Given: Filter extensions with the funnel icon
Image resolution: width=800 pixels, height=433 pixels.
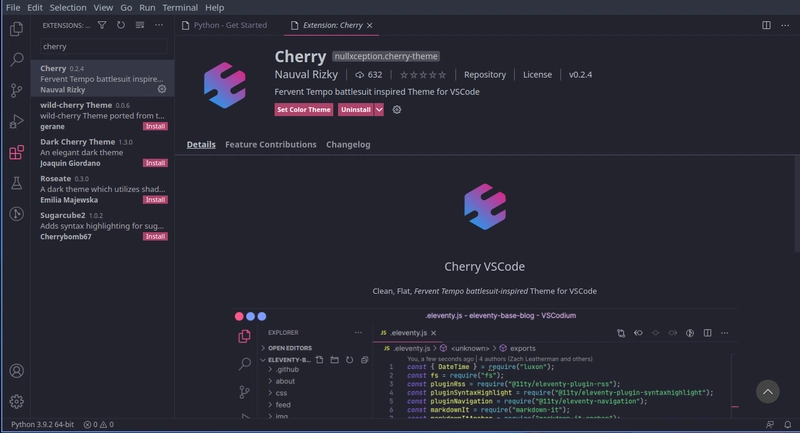Looking at the screenshot, I should tap(102, 25).
